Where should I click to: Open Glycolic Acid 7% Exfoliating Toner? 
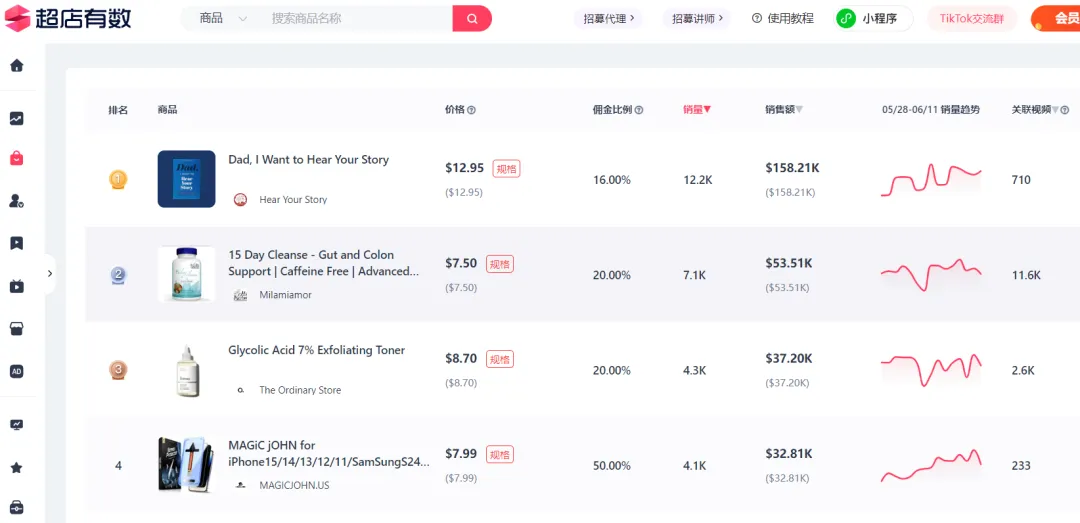coord(317,350)
